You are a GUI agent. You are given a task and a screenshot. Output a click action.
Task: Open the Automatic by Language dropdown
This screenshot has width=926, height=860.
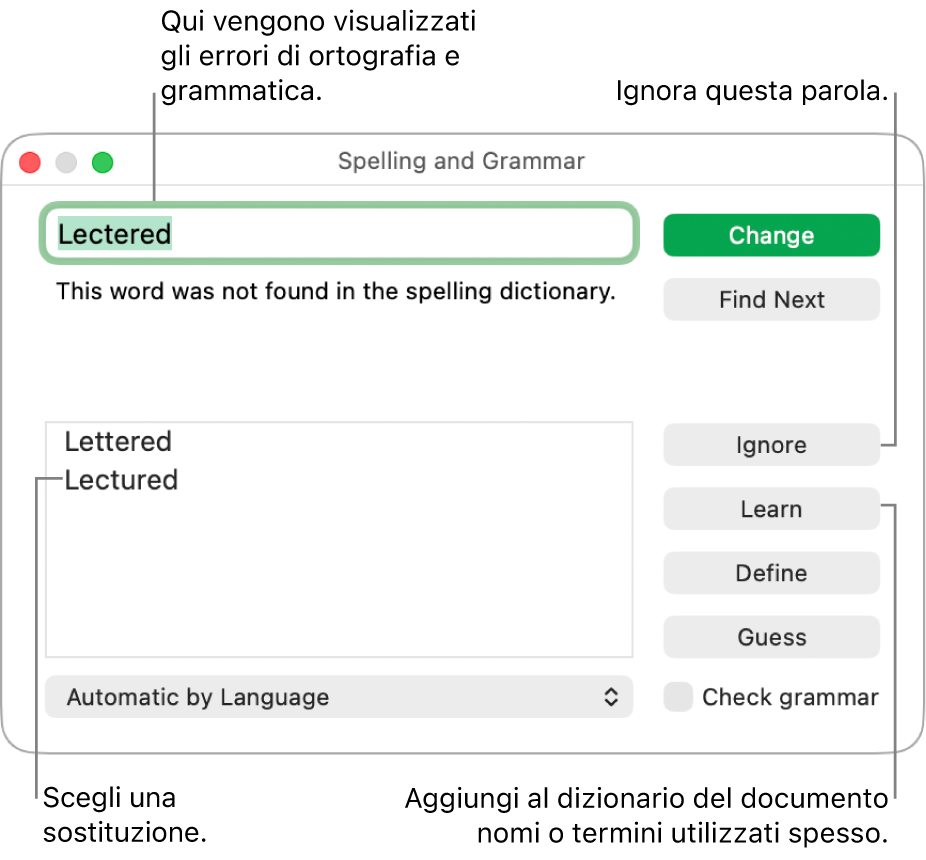click(x=339, y=697)
